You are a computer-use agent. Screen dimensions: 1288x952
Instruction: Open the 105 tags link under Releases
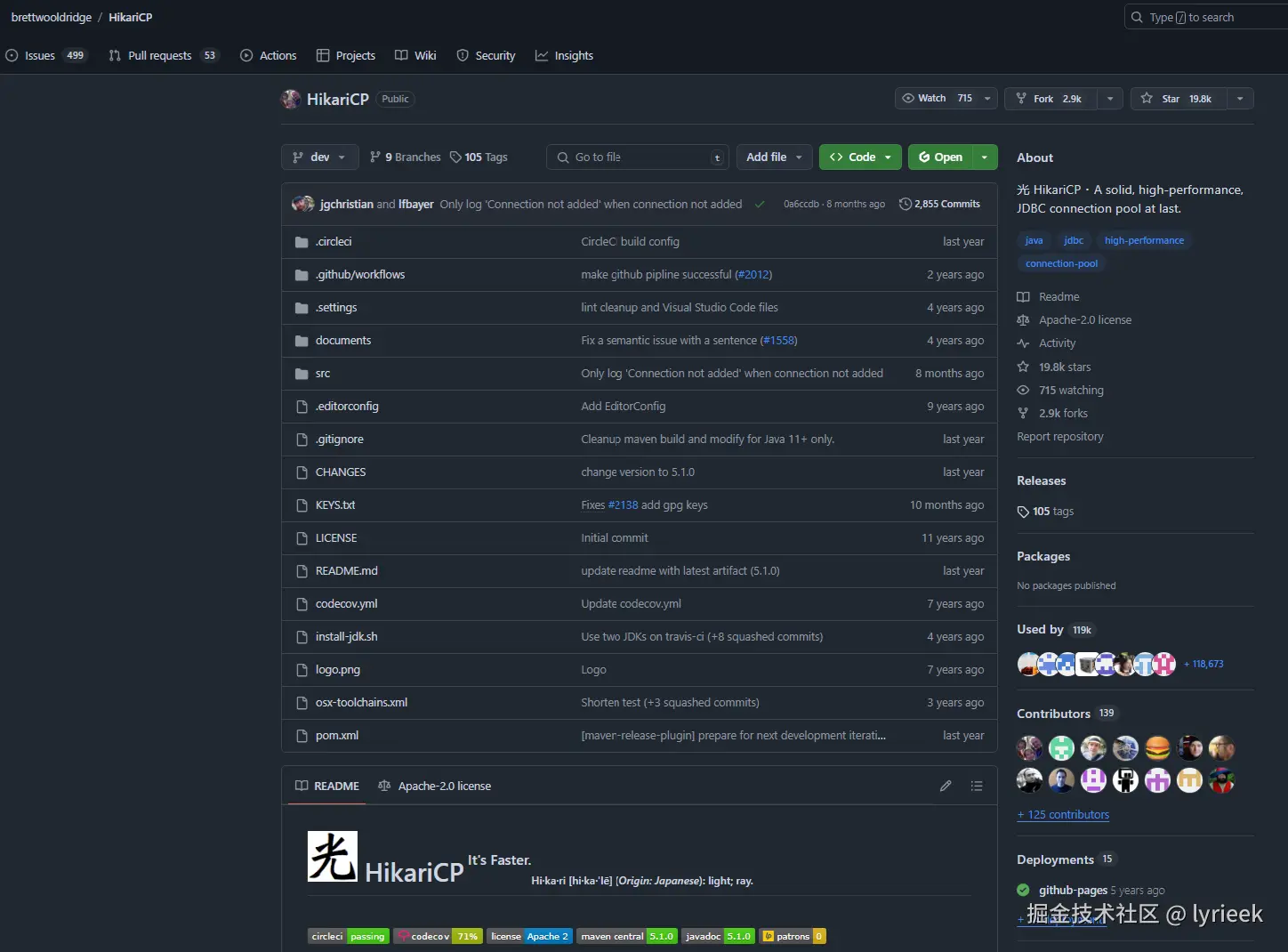tap(1046, 512)
